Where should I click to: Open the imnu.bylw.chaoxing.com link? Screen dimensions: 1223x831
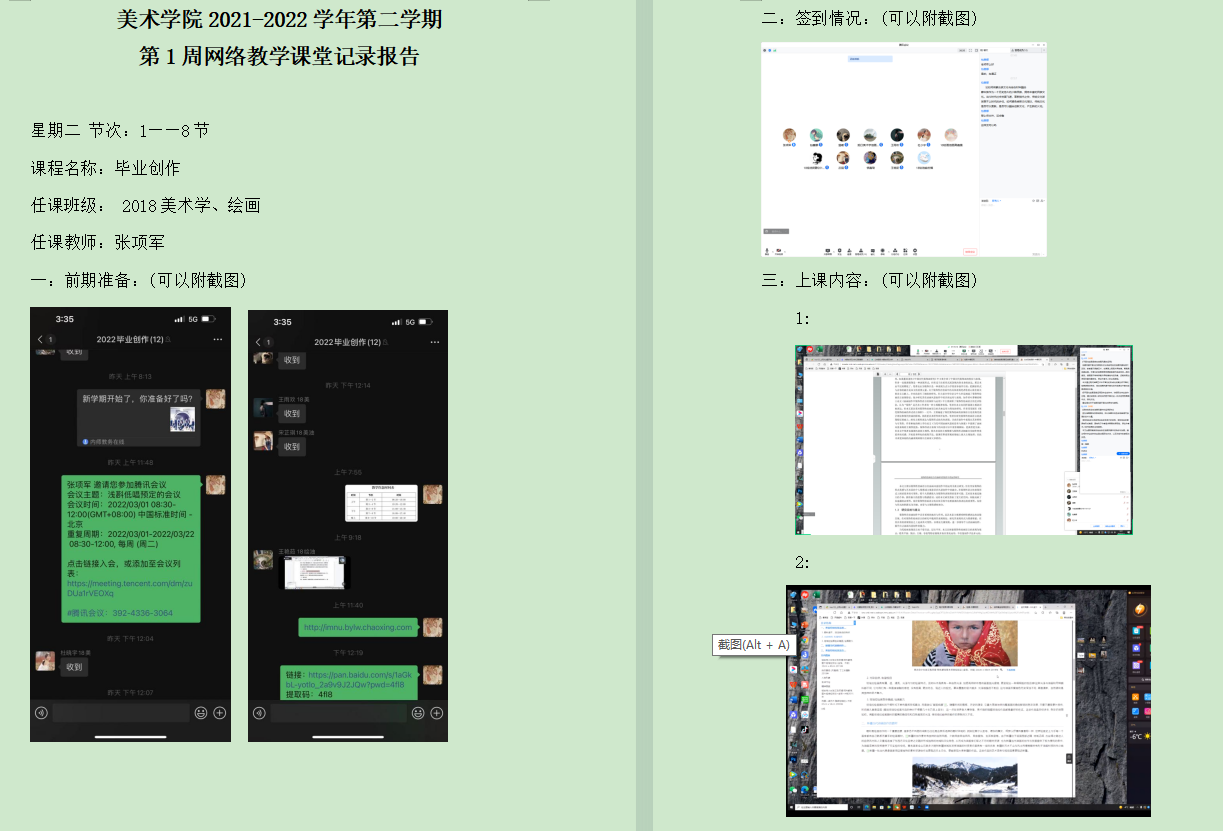coord(358,627)
